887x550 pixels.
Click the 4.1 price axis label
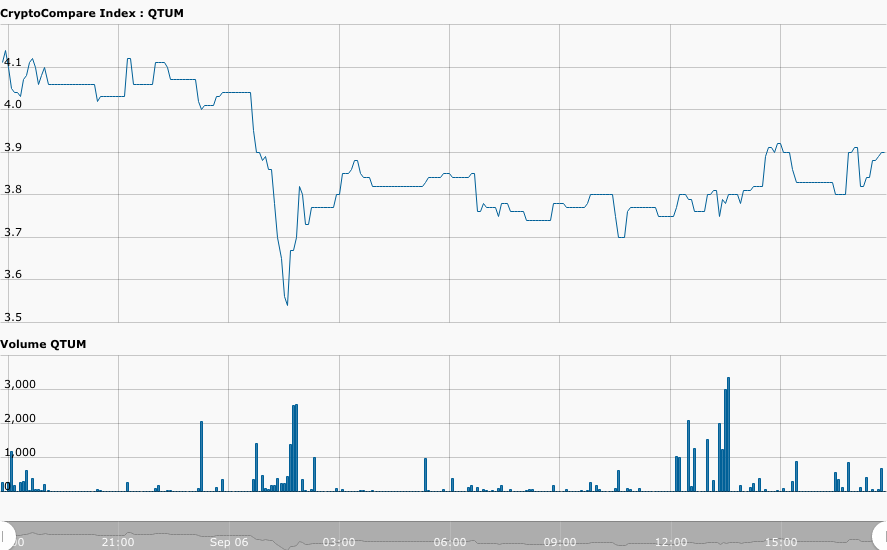click(x=13, y=62)
